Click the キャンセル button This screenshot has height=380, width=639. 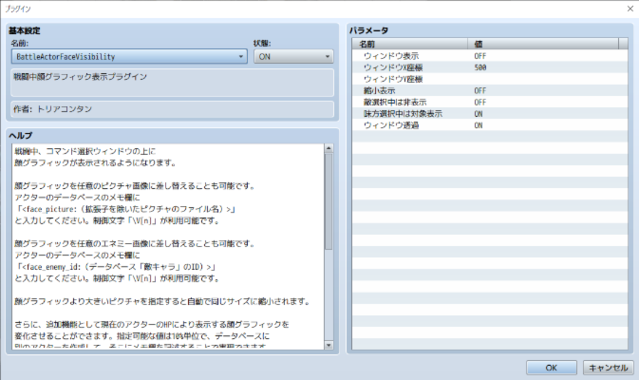[x=608, y=368]
